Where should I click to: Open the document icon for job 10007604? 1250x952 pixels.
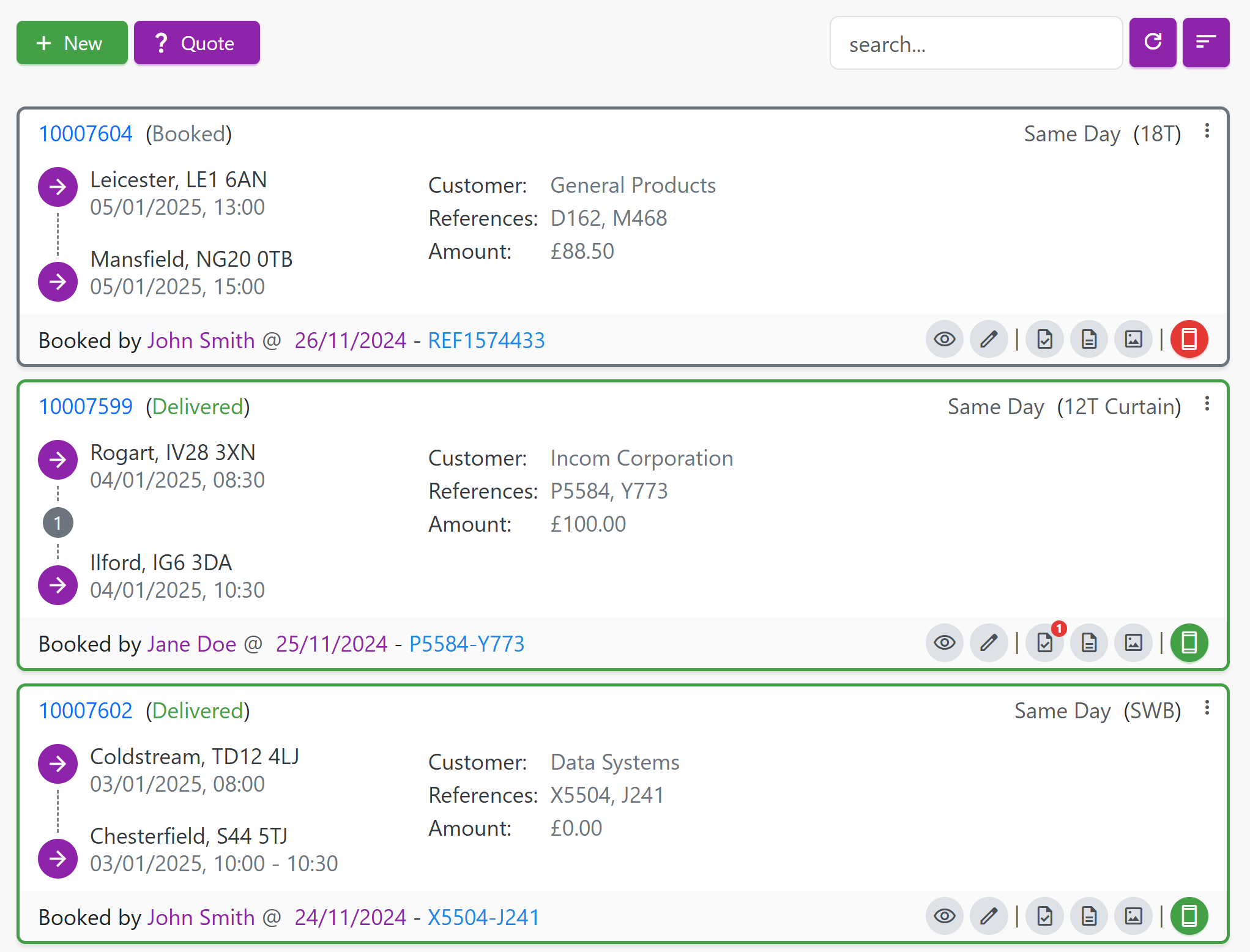[1089, 339]
